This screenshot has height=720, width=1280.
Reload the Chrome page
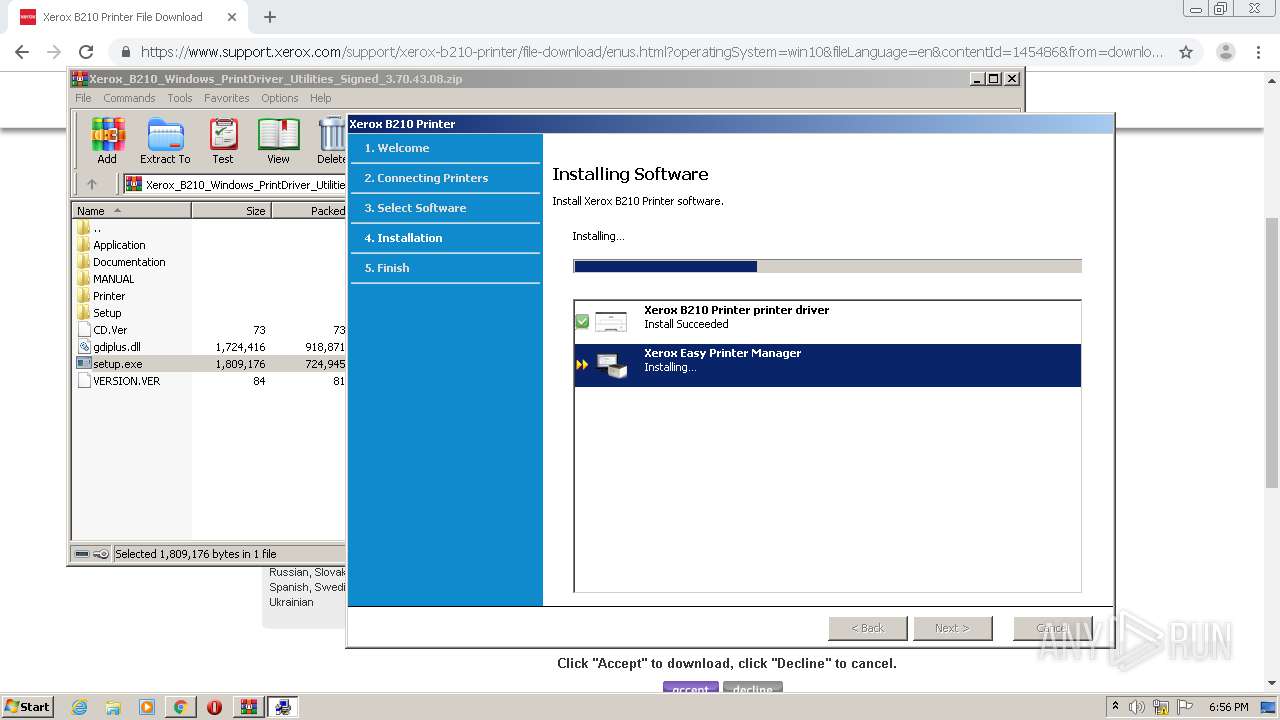[86, 52]
